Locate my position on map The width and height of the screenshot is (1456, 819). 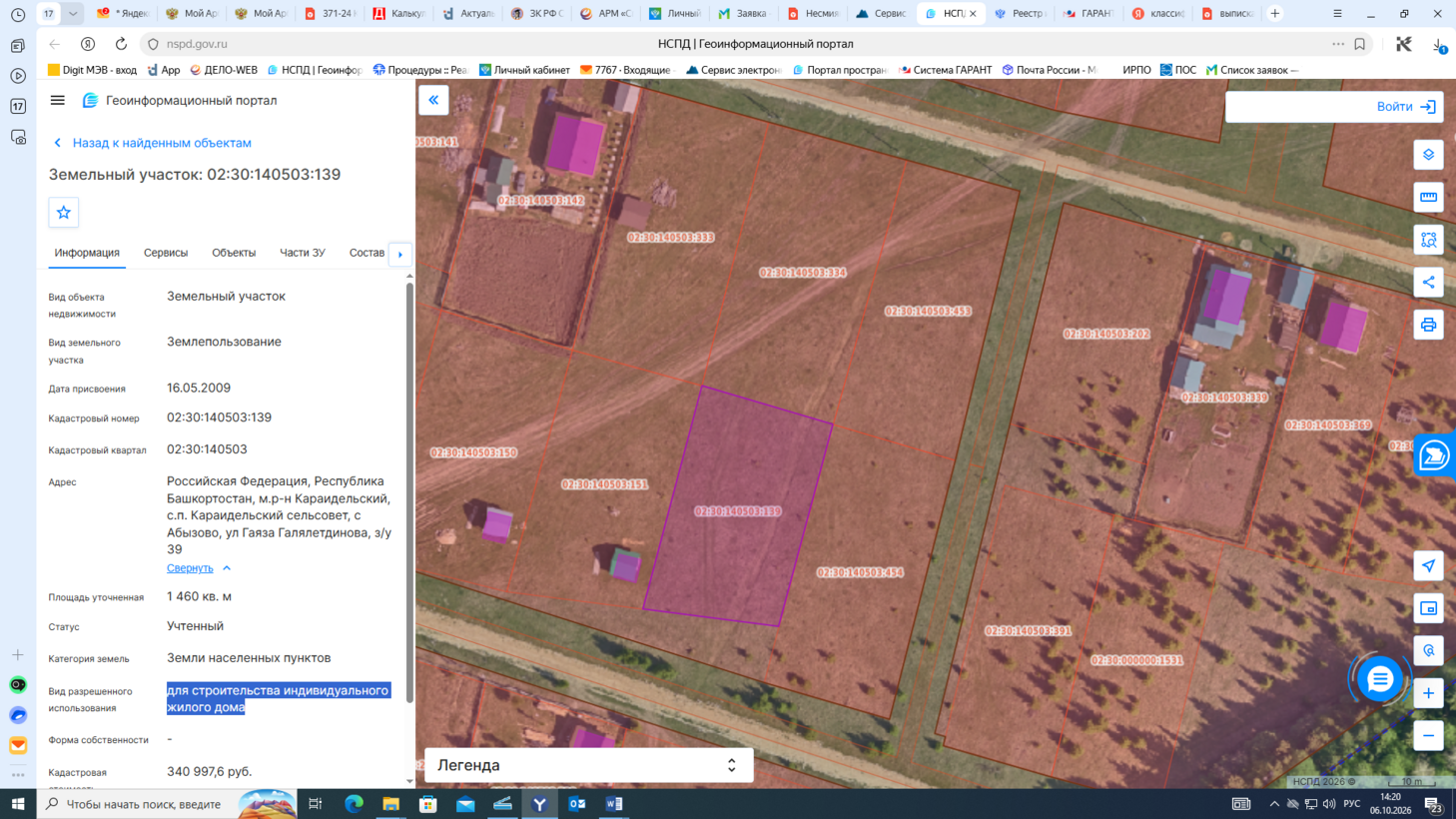(1428, 565)
